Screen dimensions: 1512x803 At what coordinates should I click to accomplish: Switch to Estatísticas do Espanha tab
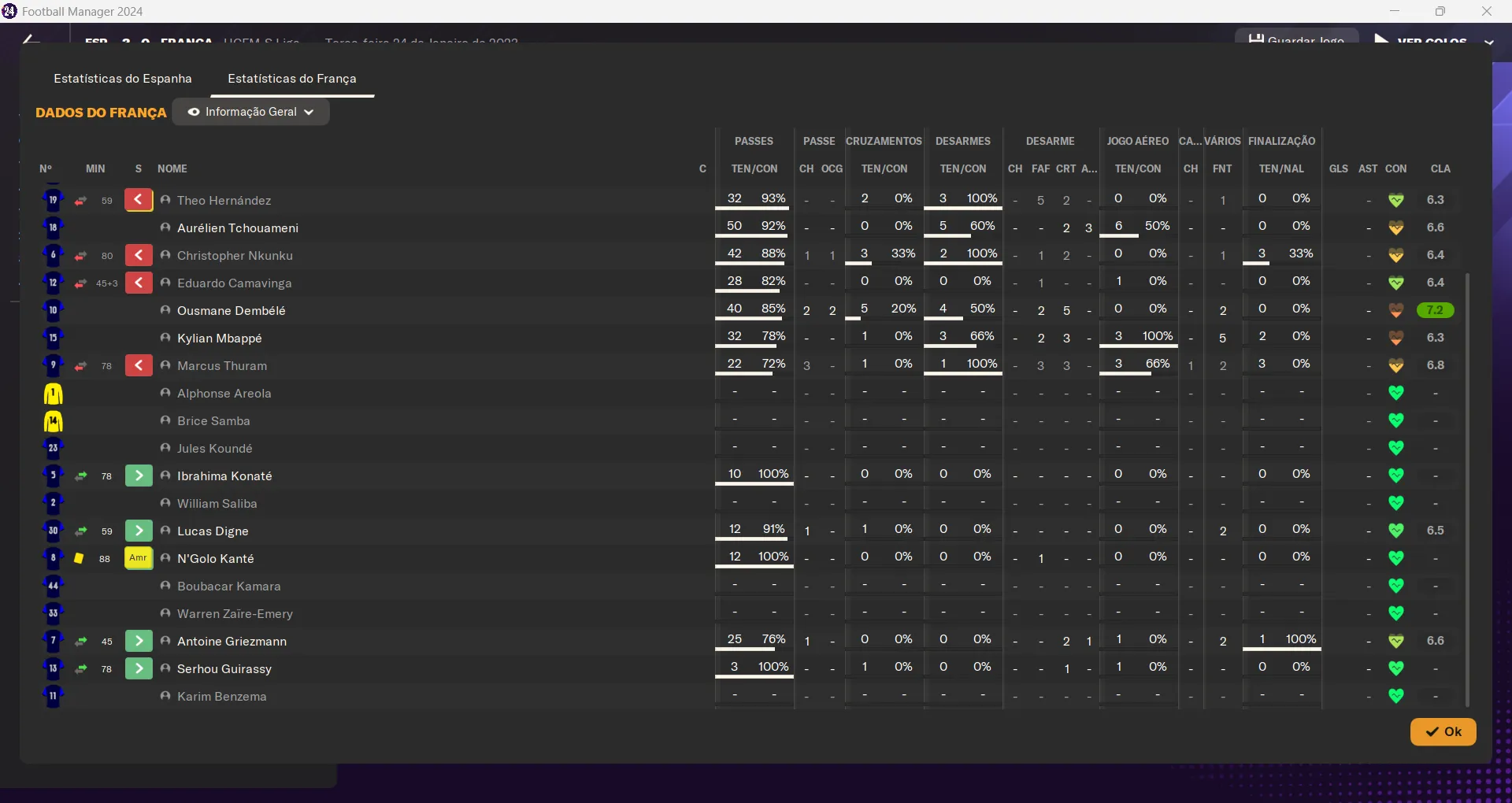(x=123, y=79)
